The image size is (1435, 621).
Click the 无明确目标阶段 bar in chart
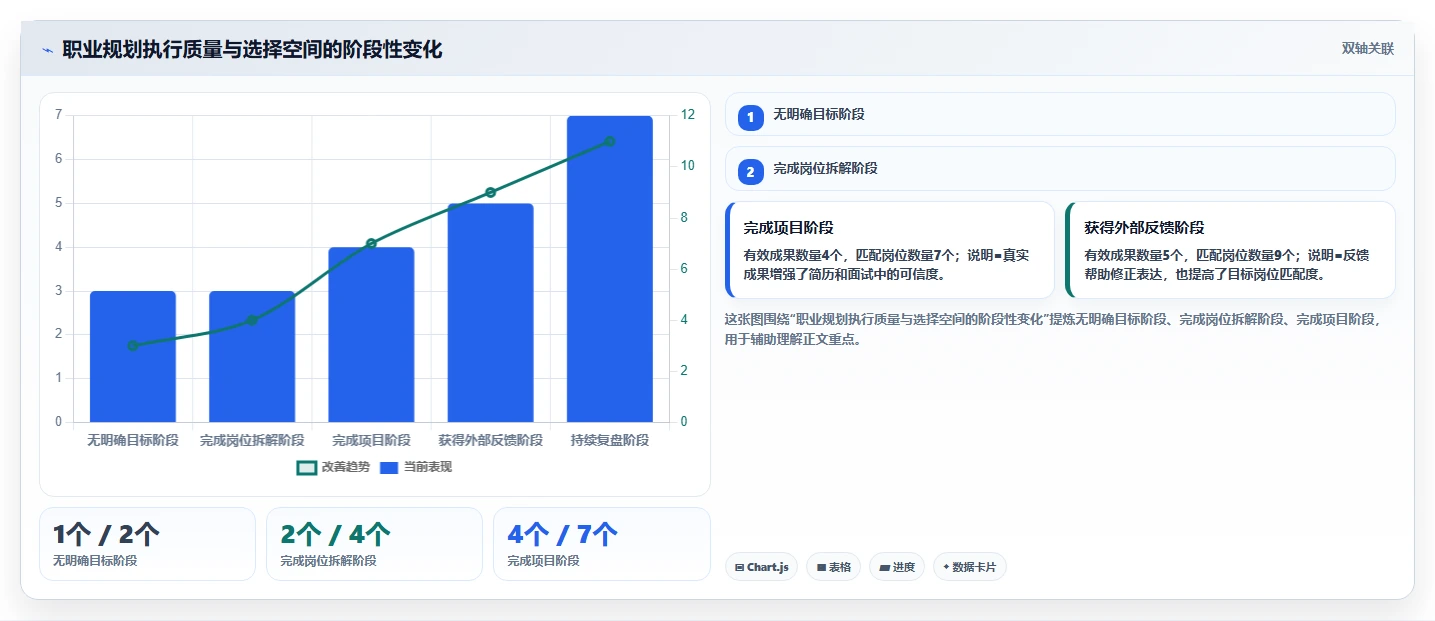coord(133,356)
